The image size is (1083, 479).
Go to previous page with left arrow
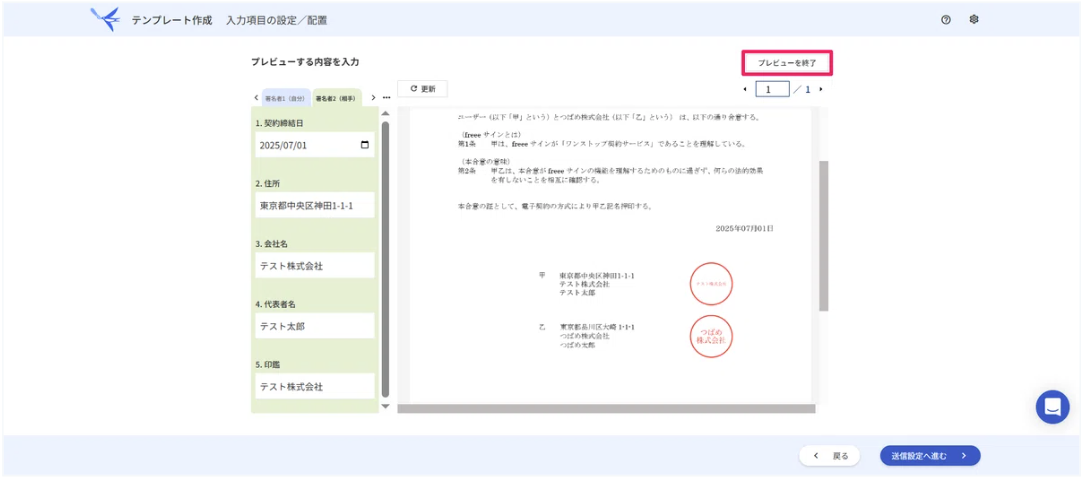coord(745,90)
